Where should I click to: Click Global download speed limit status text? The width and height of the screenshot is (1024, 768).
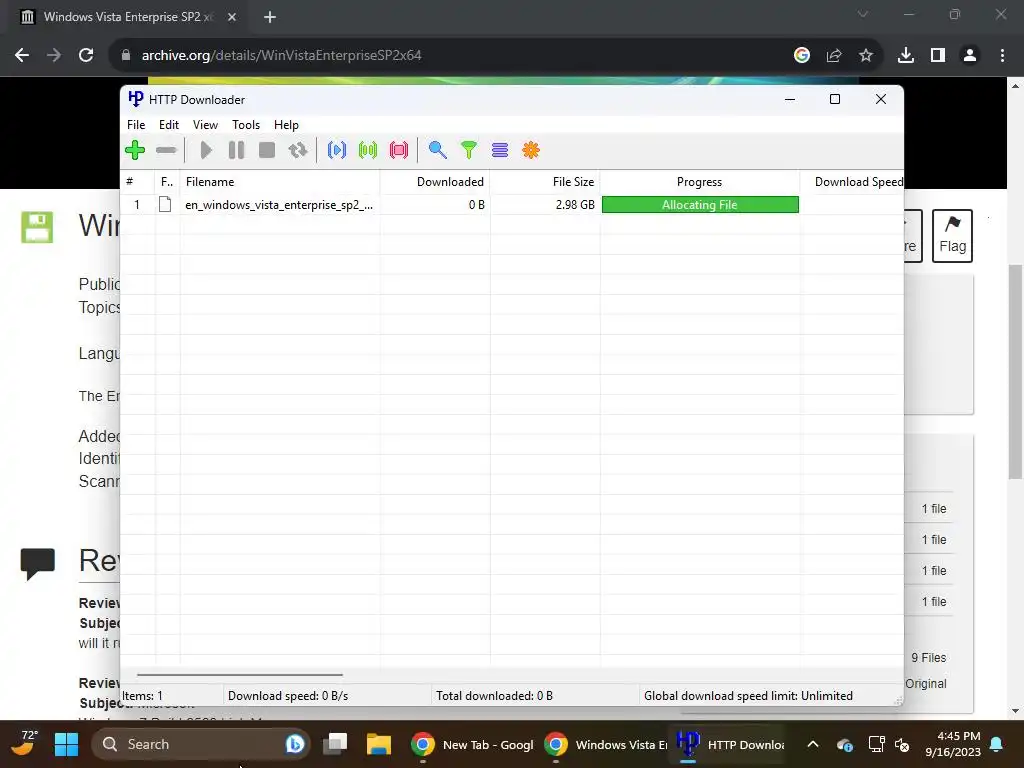tap(748, 696)
